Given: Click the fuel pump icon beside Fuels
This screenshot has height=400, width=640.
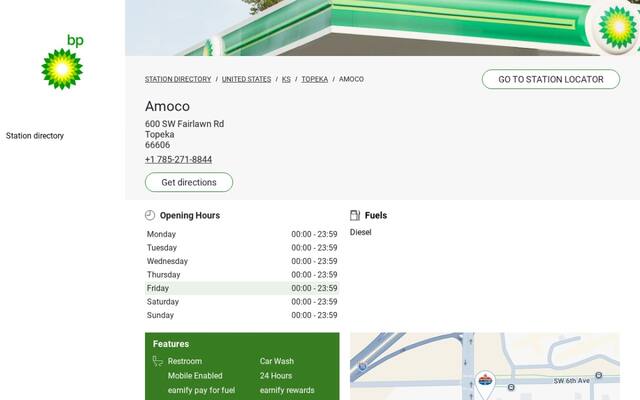Looking at the screenshot, I should pyautogui.click(x=355, y=215).
